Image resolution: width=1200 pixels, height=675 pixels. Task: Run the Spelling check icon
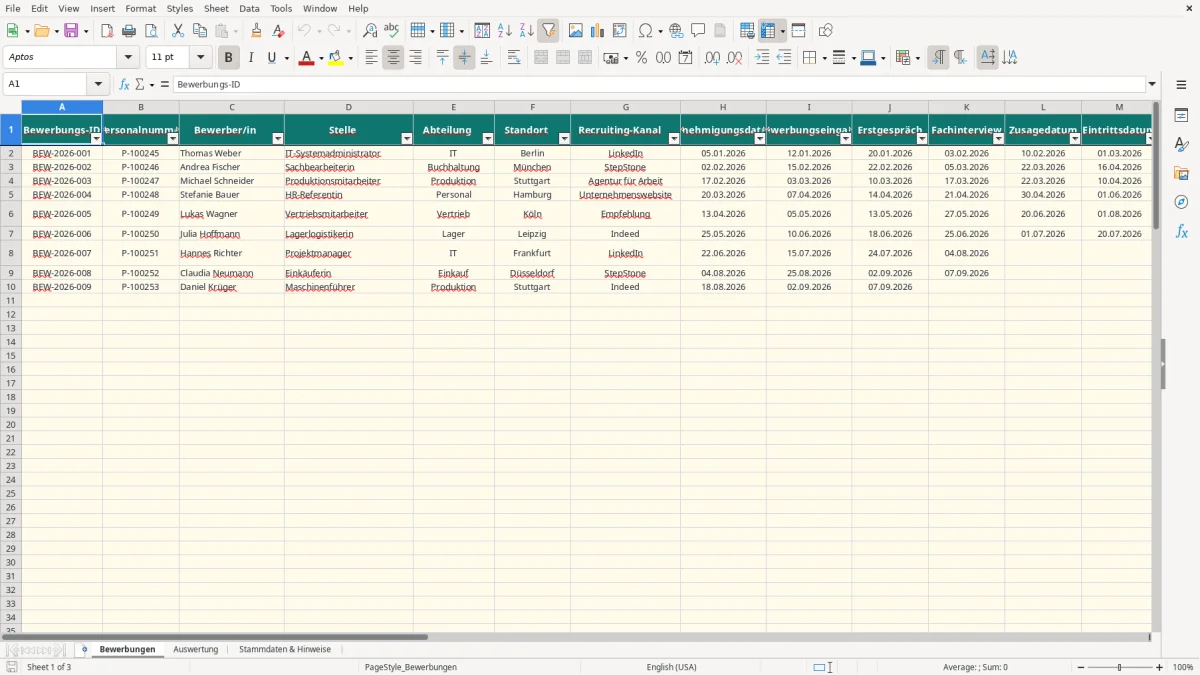[391, 31]
